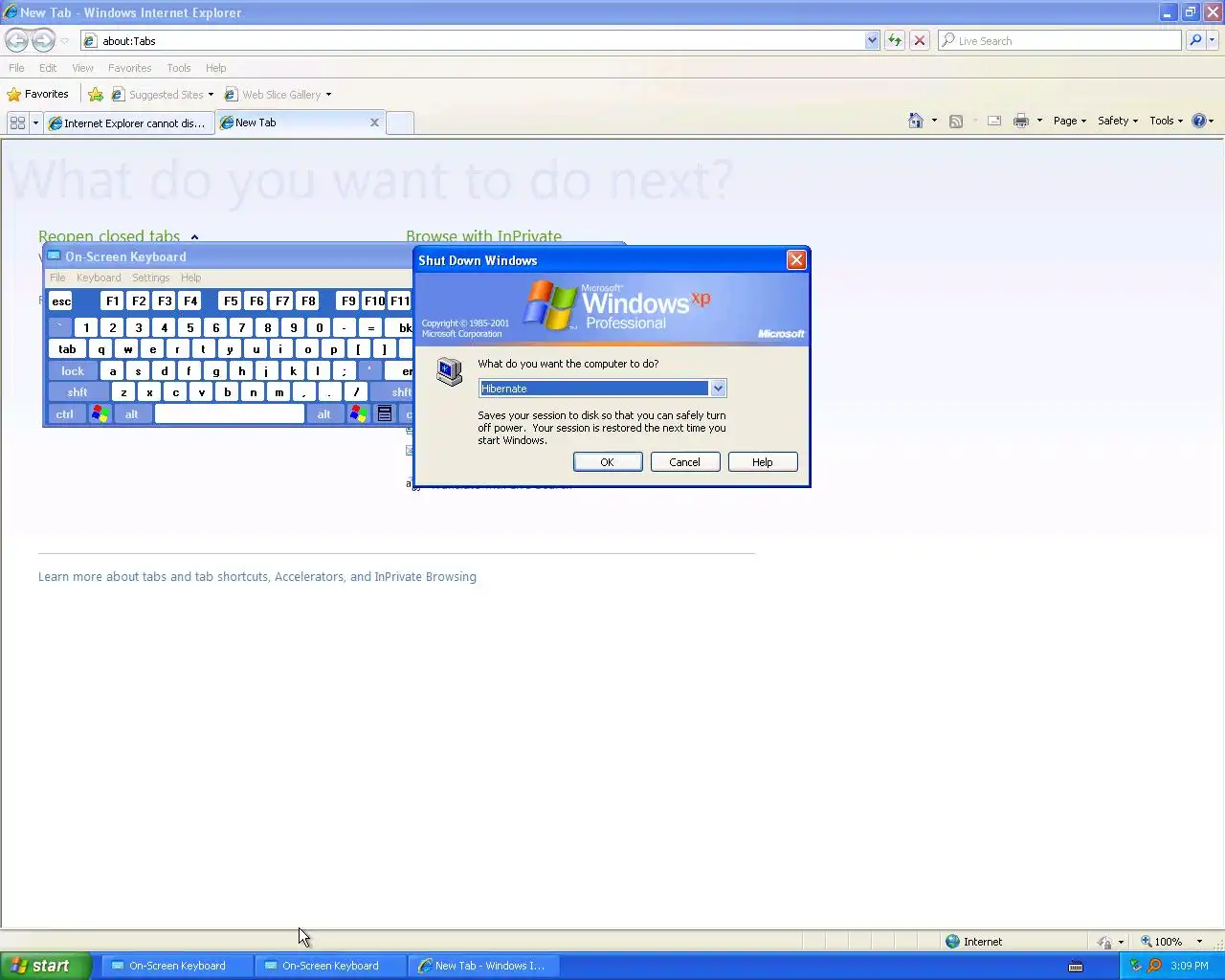
Task: Open the View menu in Internet Explorer
Action: click(x=82, y=68)
